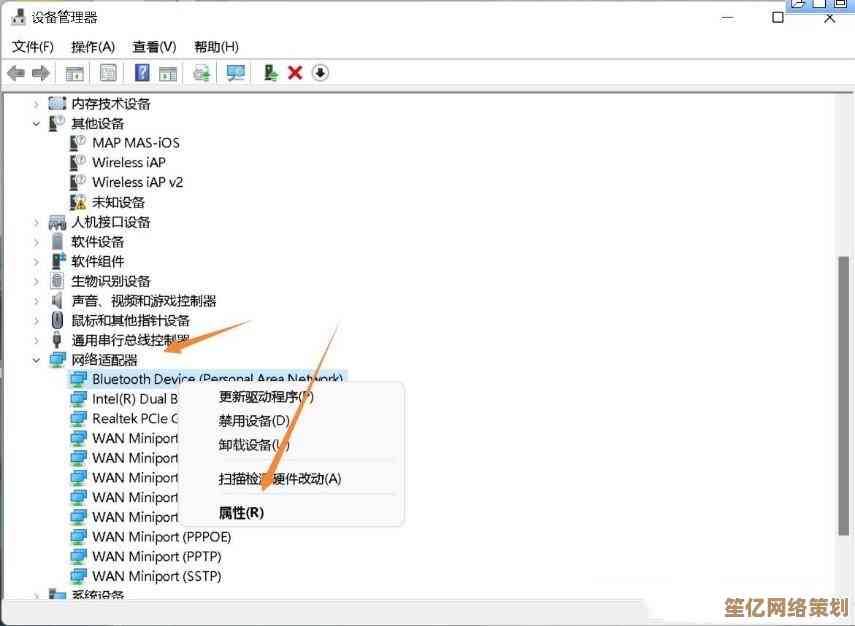855x626 pixels.
Task: Select the Wireless iAP v2 device
Action: pos(137,182)
